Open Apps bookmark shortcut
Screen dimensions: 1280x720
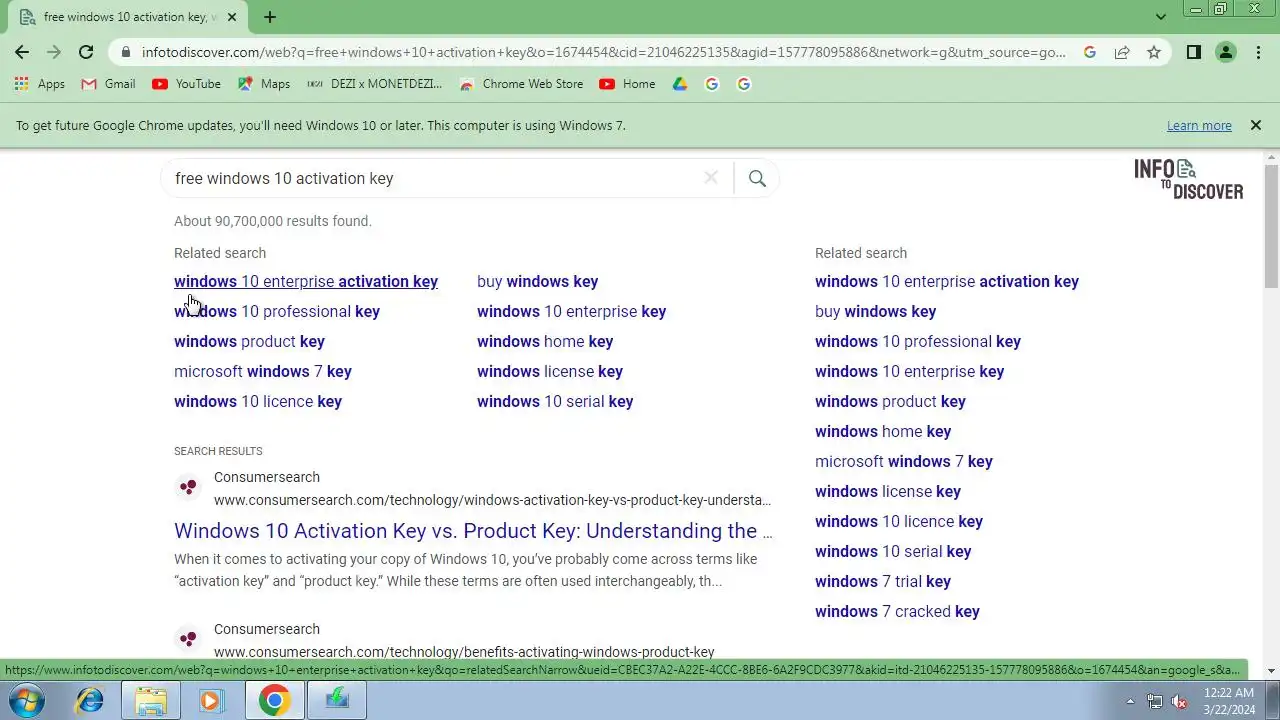(x=40, y=84)
